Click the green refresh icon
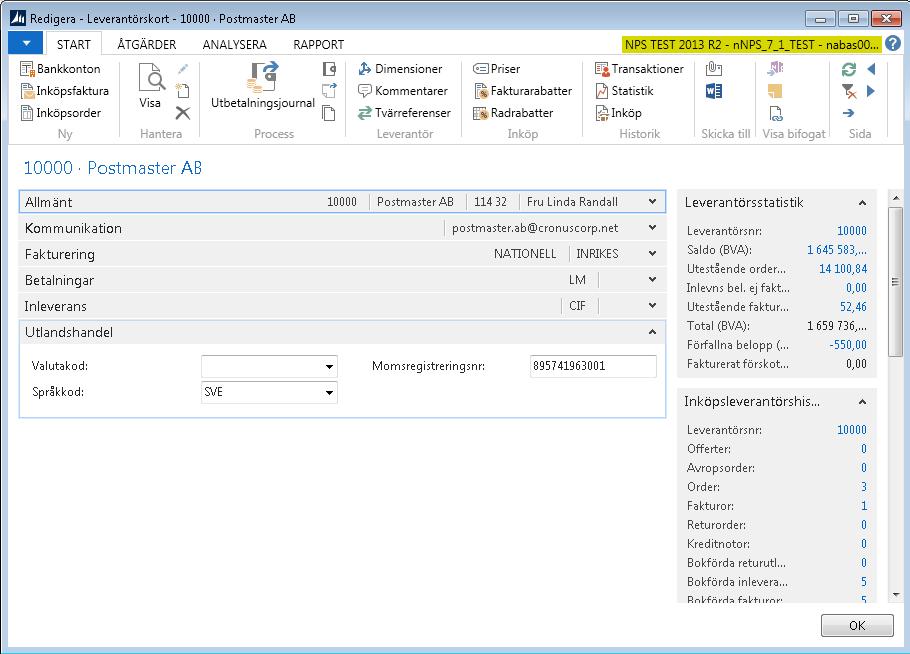Image resolution: width=910 pixels, height=654 pixels. pyautogui.click(x=848, y=69)
